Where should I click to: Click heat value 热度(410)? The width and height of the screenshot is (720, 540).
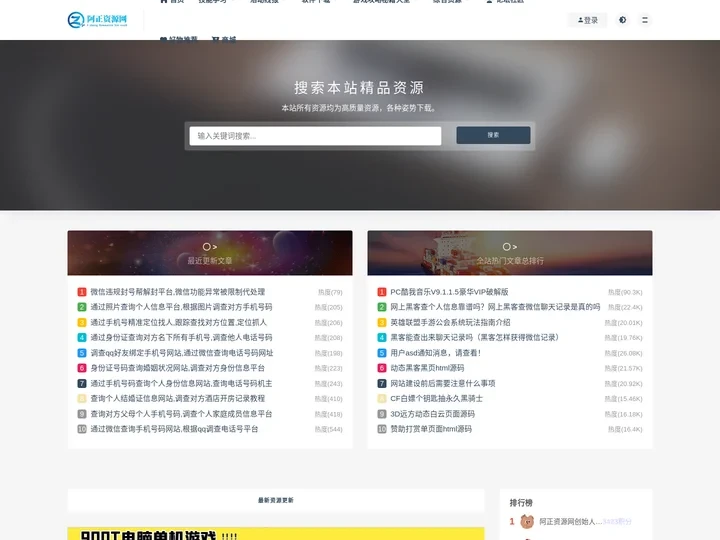click(x=328, y=399)
